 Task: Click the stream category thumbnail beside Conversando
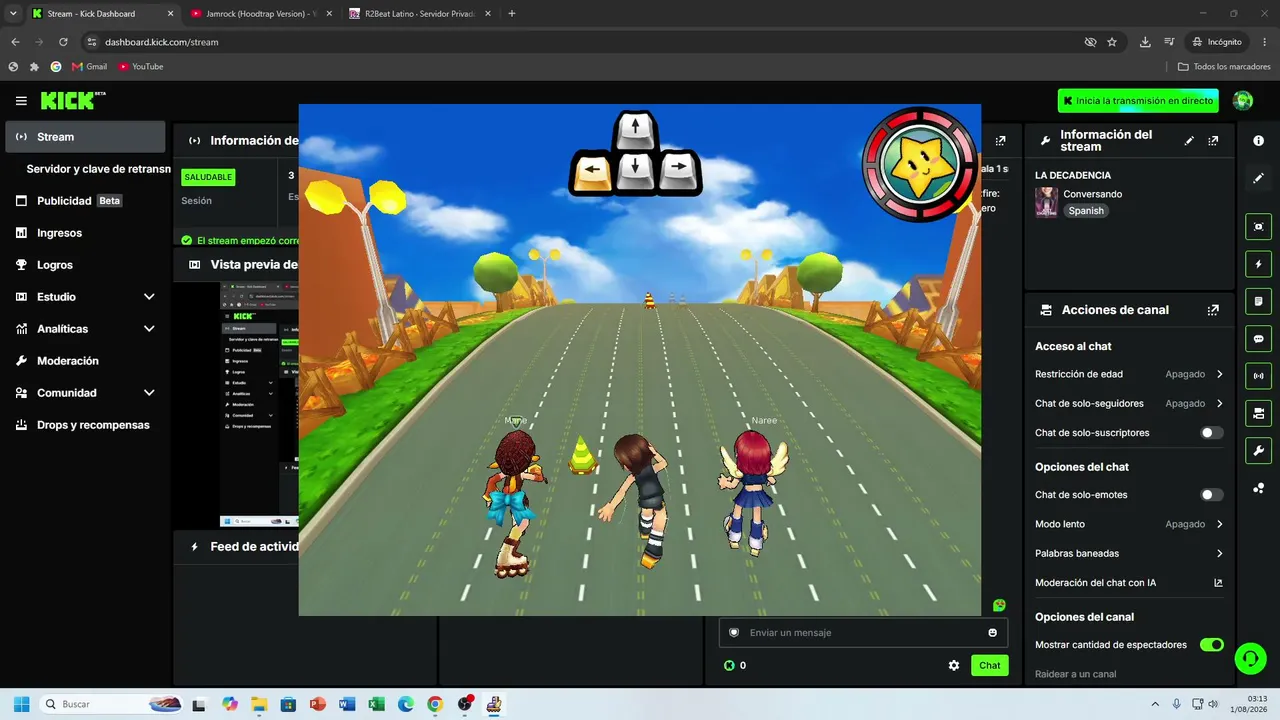(x=1046, y=202)
